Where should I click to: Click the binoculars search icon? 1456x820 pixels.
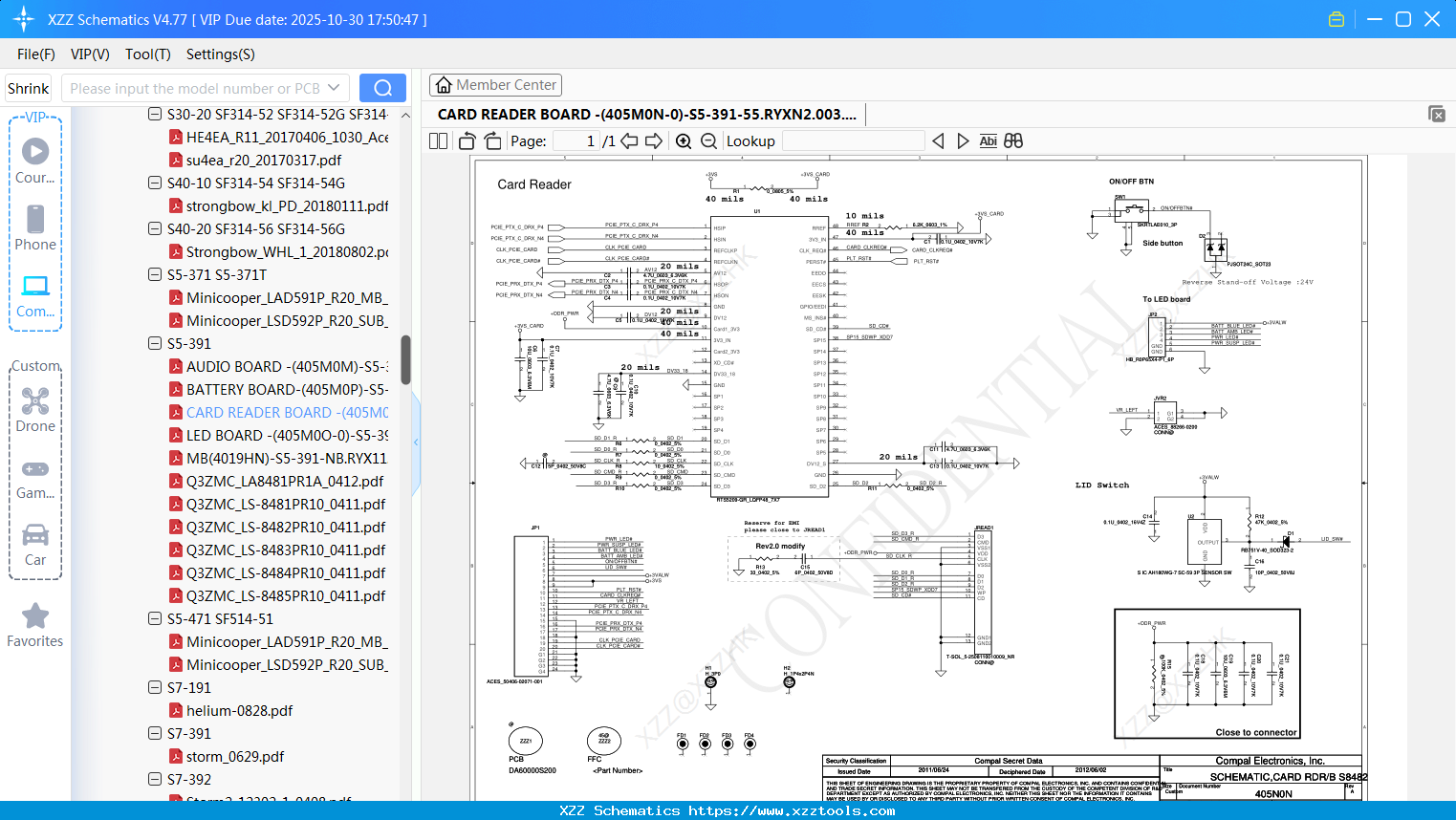[x=1013, y=141]
